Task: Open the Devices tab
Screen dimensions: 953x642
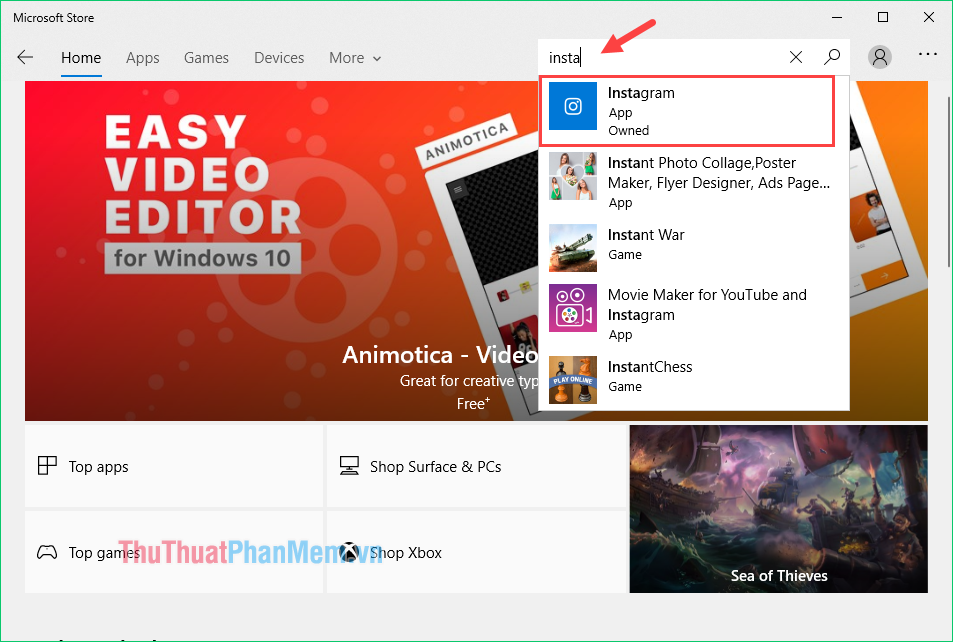Action: pyautogui.click(x=279, y=58)
